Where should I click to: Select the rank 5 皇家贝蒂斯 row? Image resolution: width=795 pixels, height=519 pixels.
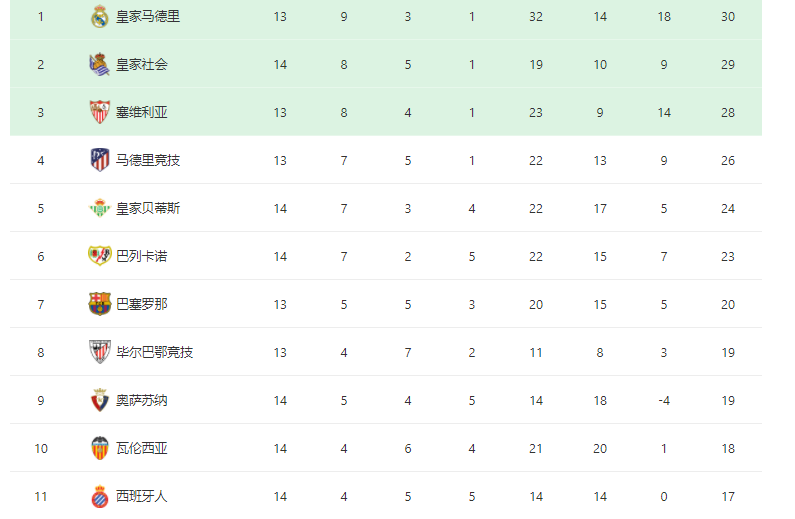386,208
